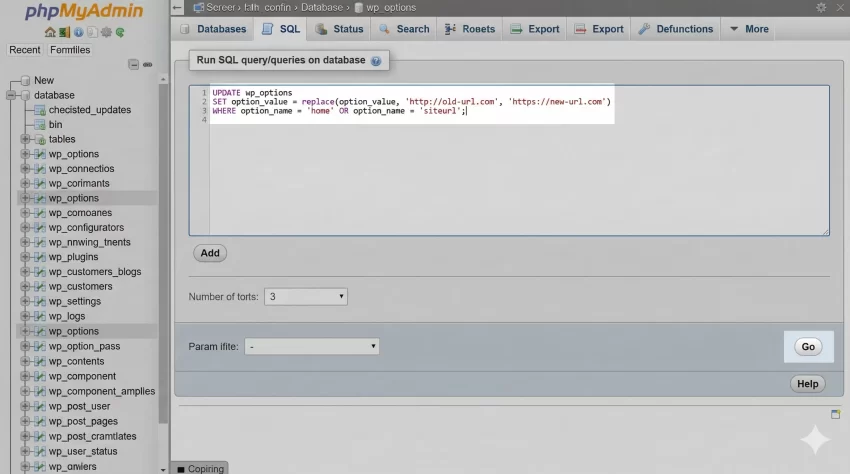Expand the wp_configurators node
The height and width of the screenshot is (474, 850).
tap(25, 227)
